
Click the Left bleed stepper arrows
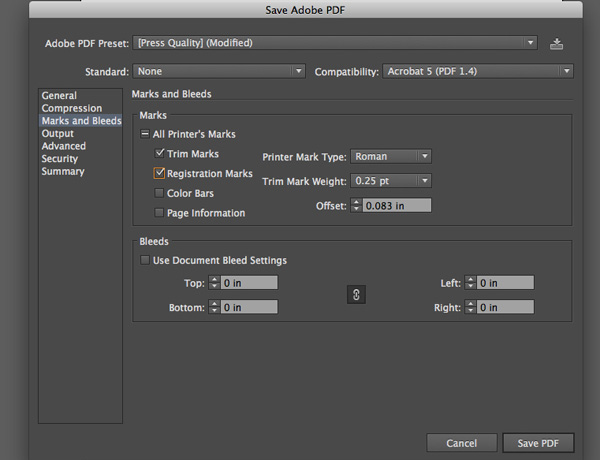tap(471, 283)
